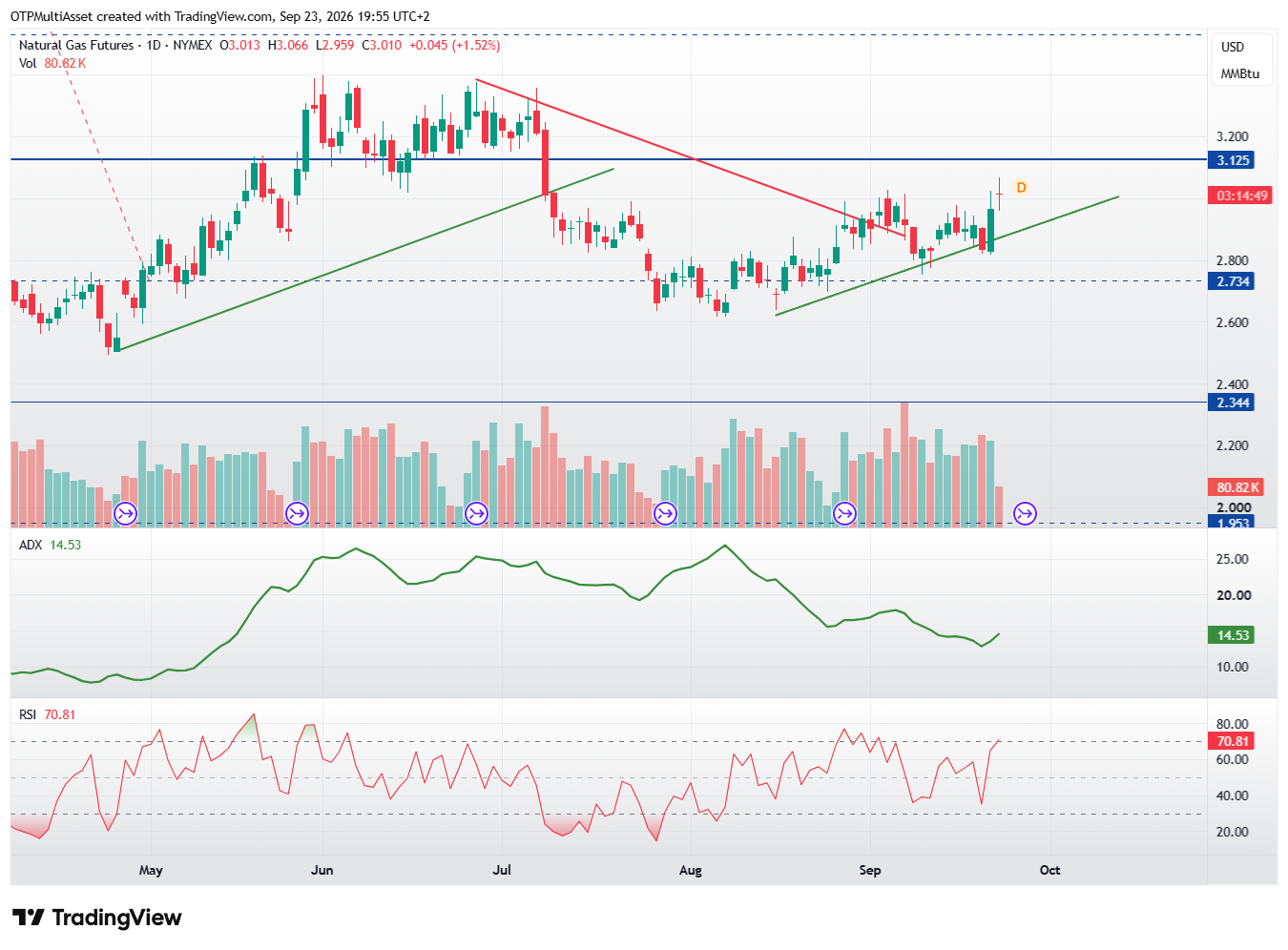Screen dimensions: 1288x950
Task: Click the MMBtu unit label
Action: 1240,73
